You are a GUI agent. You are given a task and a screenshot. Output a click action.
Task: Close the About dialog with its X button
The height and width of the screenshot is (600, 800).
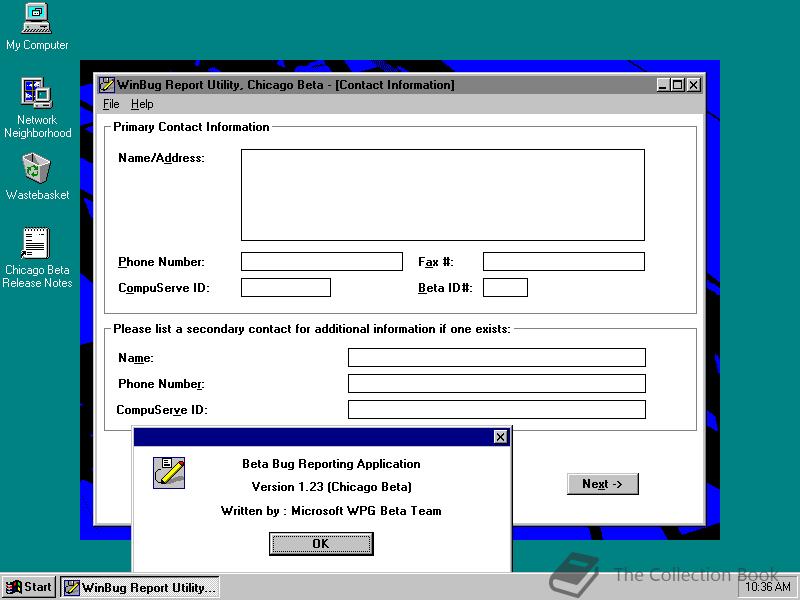coord(501,437)
